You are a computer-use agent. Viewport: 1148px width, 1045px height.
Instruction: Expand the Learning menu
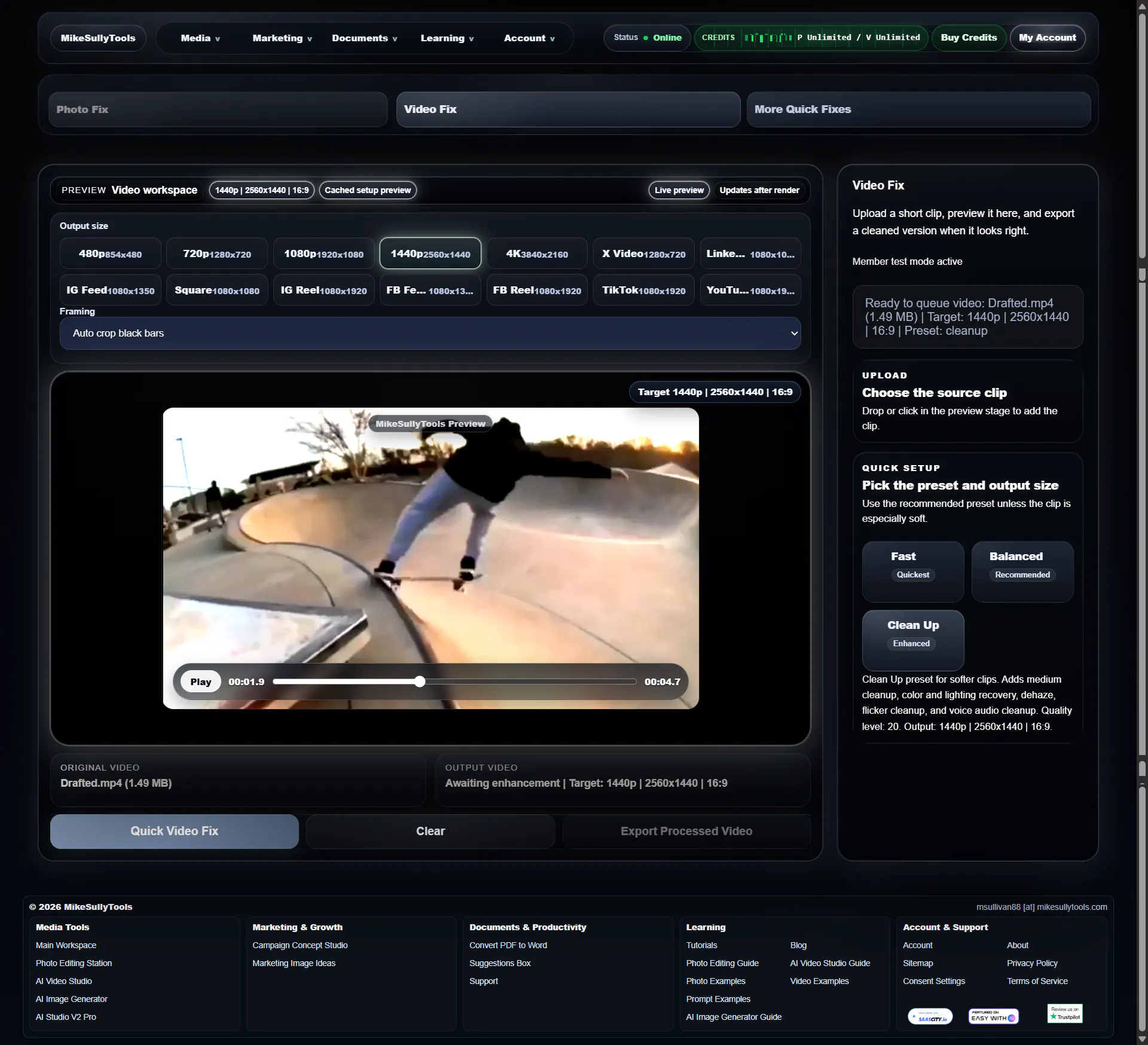pos(447,38)
